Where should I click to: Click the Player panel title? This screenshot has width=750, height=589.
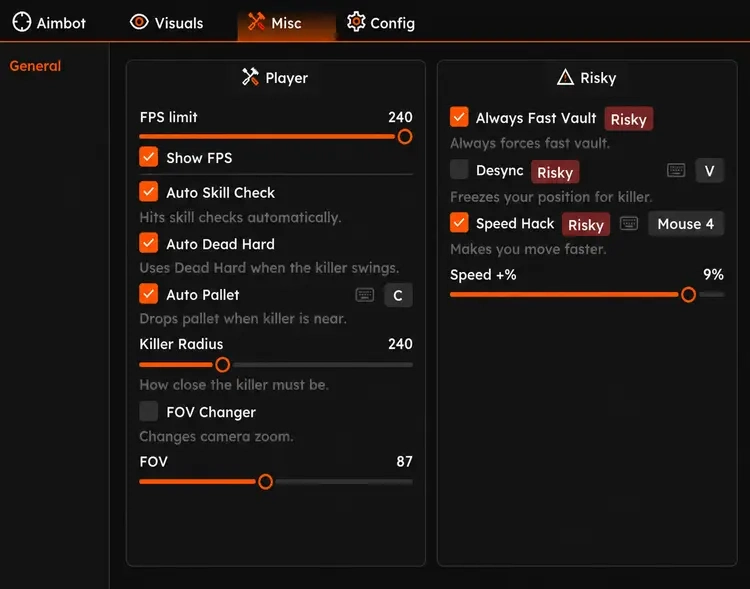[286, 78]
